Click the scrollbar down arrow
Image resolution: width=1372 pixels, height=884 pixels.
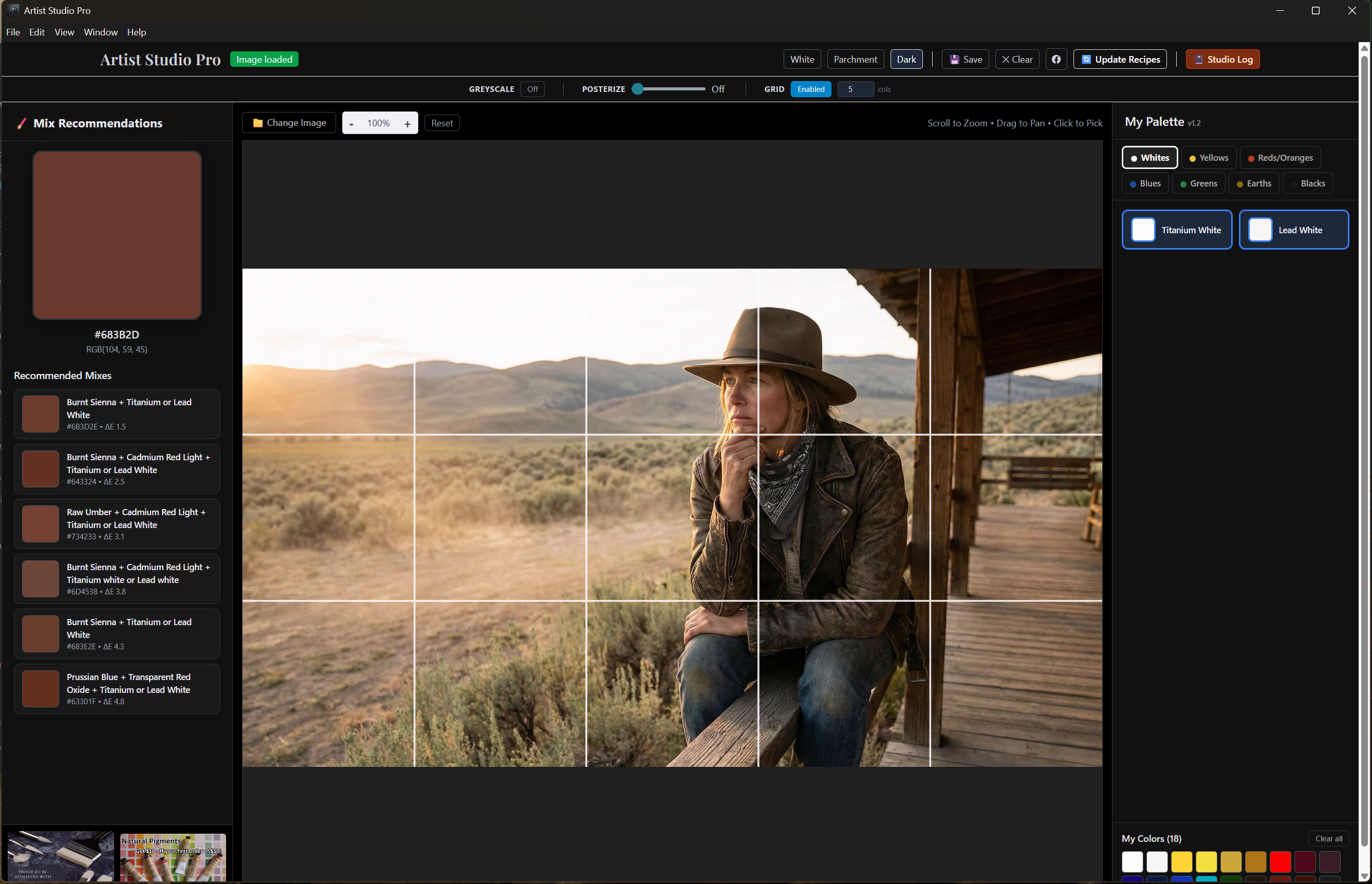click(1364, 876)
